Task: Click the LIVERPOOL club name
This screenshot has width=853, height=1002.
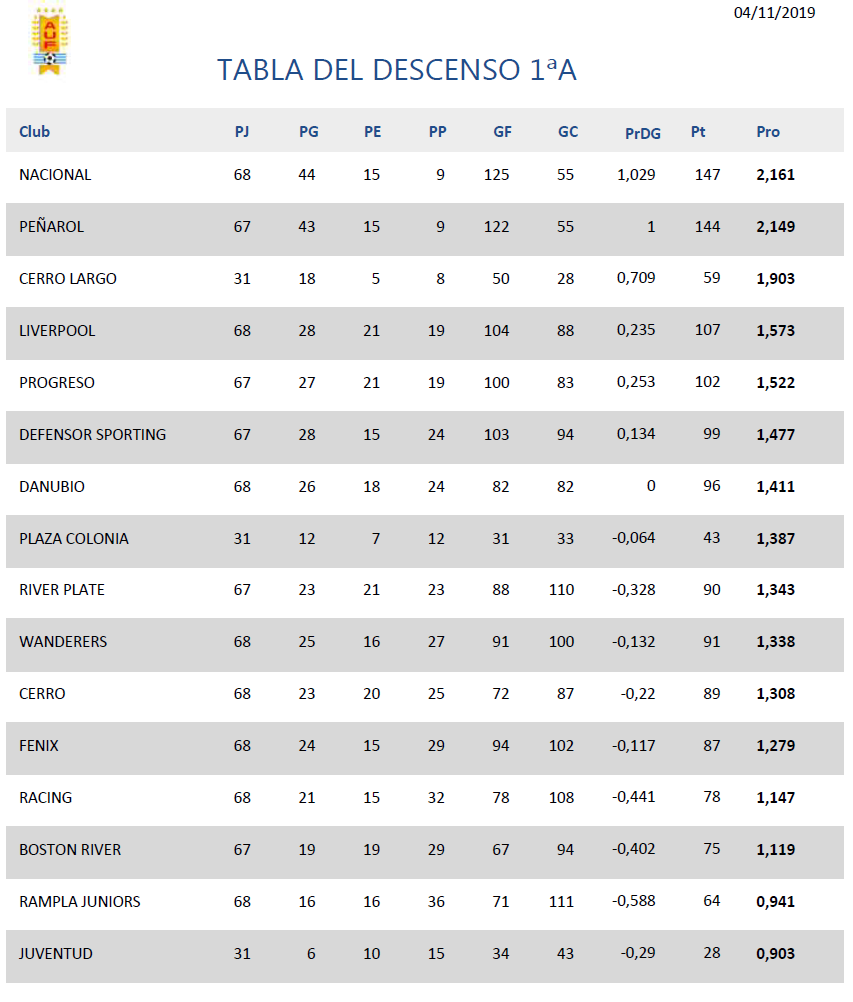Action: click(x=57, y=330)
